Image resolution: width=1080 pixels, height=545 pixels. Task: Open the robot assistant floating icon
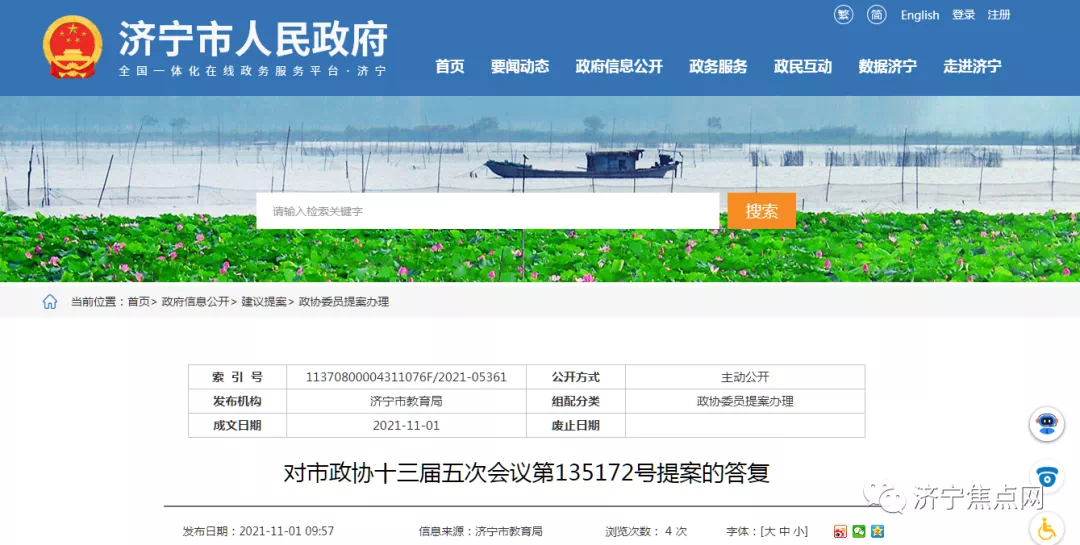[x=1047, y=424]
